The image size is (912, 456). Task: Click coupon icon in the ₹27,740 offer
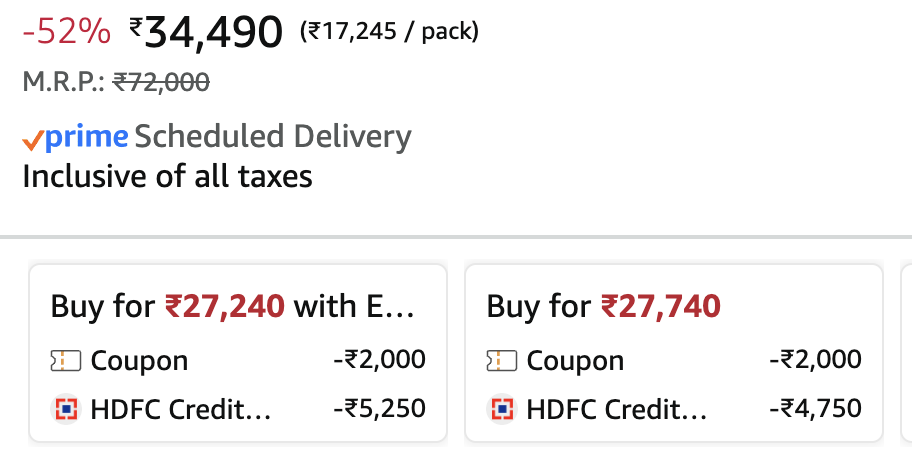[501, 360]
